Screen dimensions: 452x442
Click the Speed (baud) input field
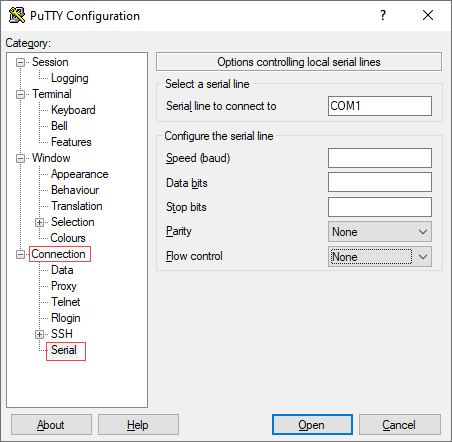[x=380, y=158]
